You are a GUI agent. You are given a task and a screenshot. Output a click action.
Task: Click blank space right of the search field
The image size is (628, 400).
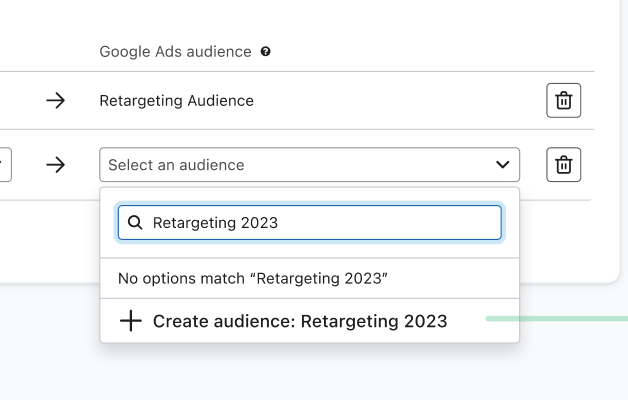point(510,223)
